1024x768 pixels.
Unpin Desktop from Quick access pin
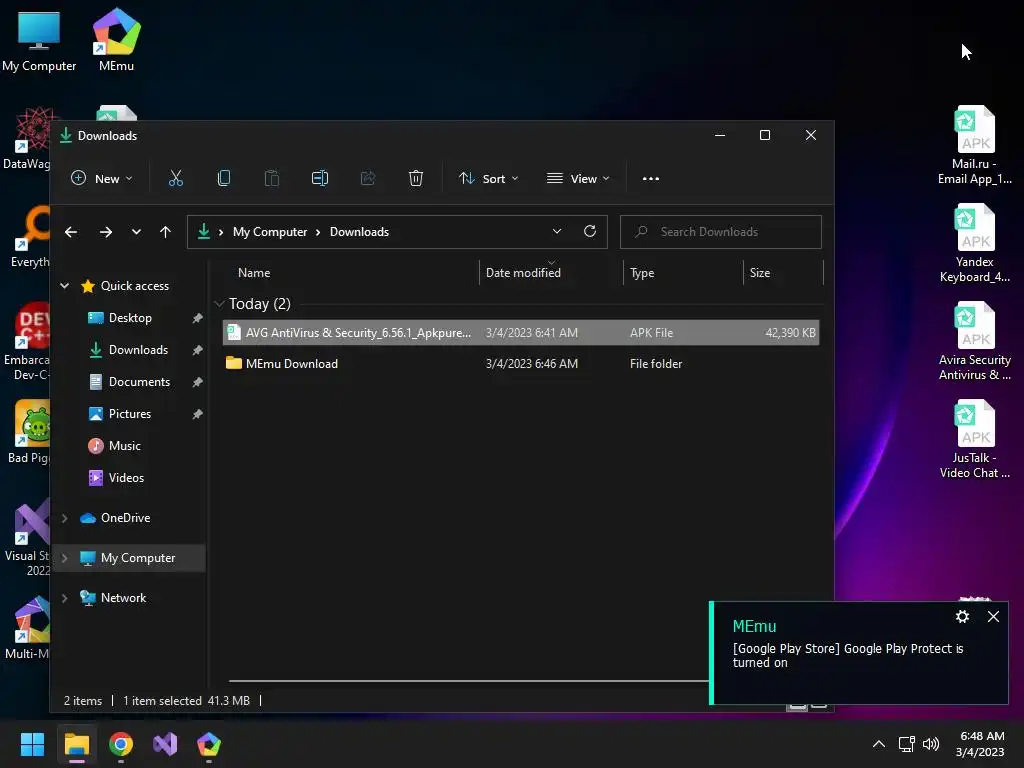pyautogui.click(x=197, y=318)
